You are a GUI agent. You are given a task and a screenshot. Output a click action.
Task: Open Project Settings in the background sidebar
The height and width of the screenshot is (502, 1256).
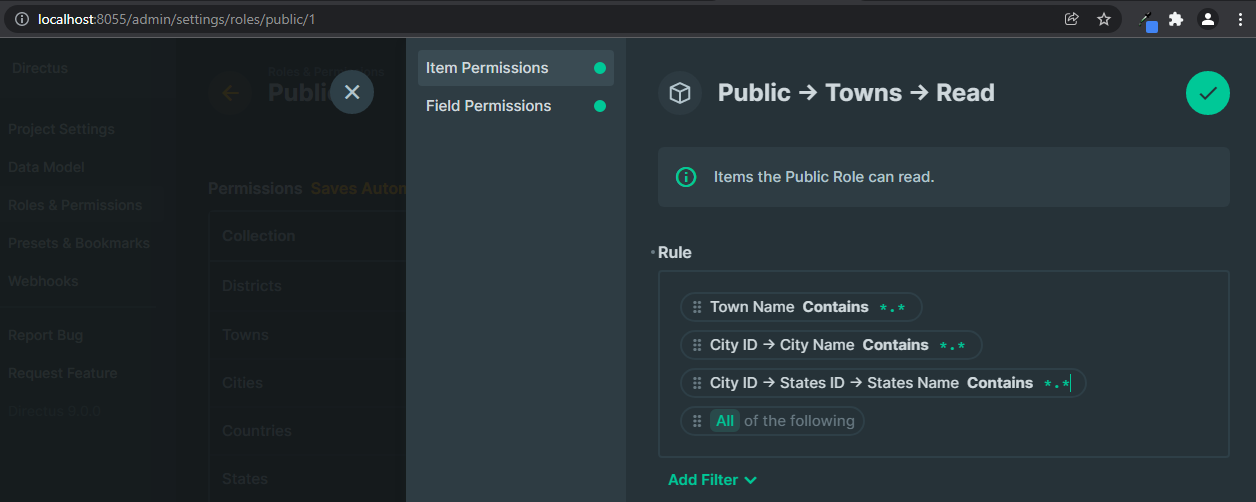click(x=61, y=129)
